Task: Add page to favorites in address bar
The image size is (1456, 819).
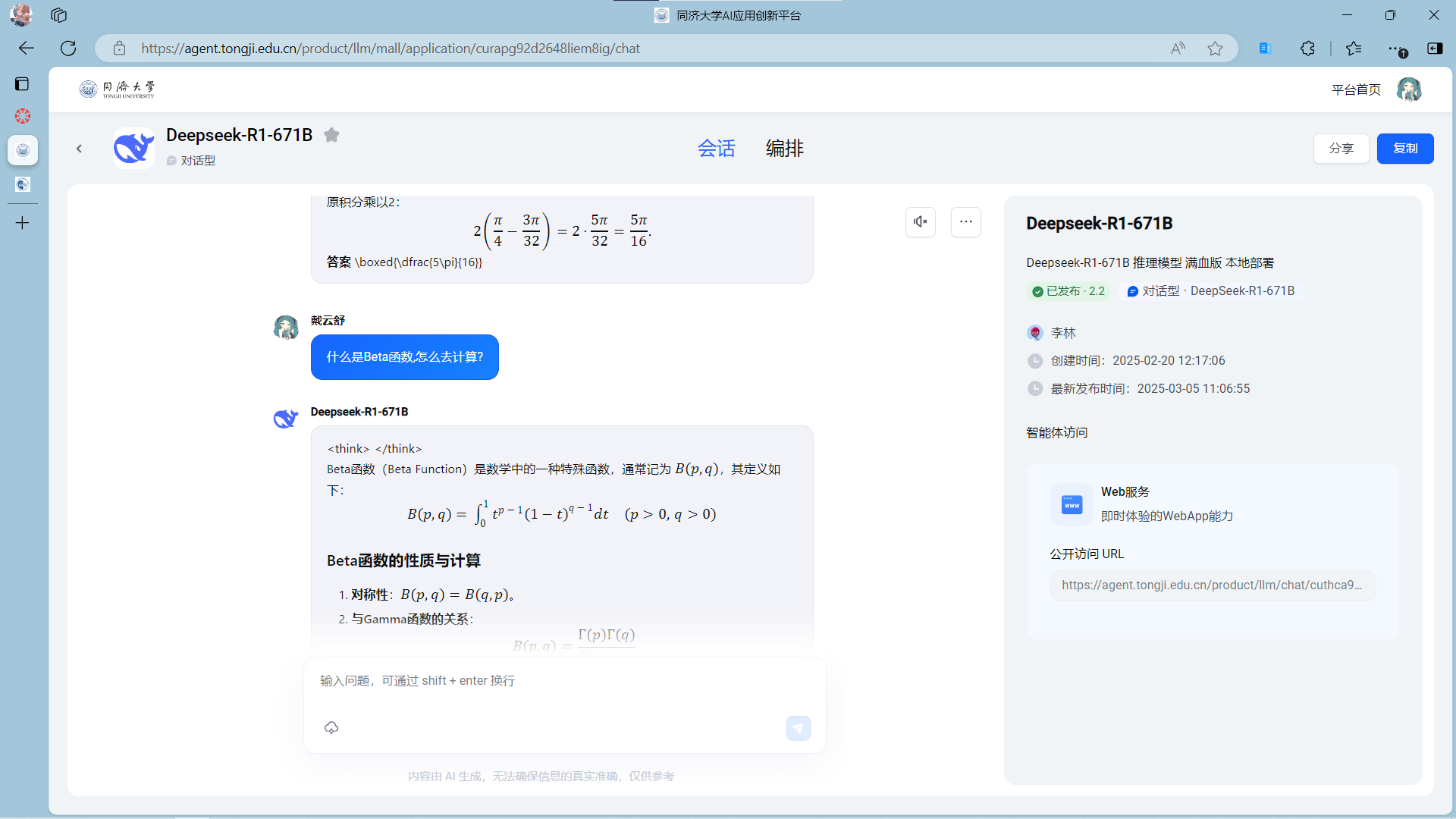Action: point(1215,49)
